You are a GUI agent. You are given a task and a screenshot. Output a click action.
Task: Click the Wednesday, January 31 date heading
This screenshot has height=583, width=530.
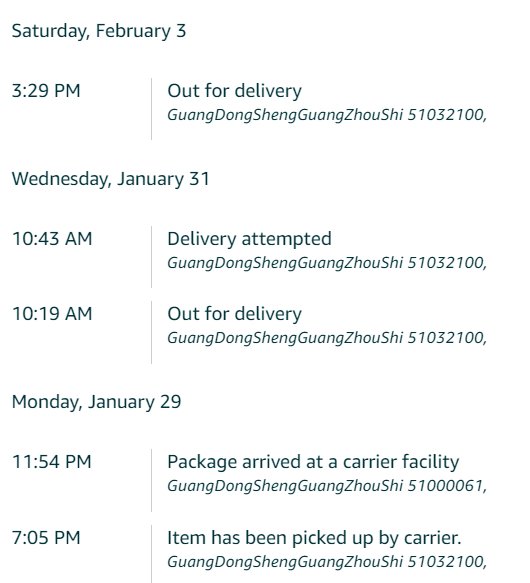[110, 179]
